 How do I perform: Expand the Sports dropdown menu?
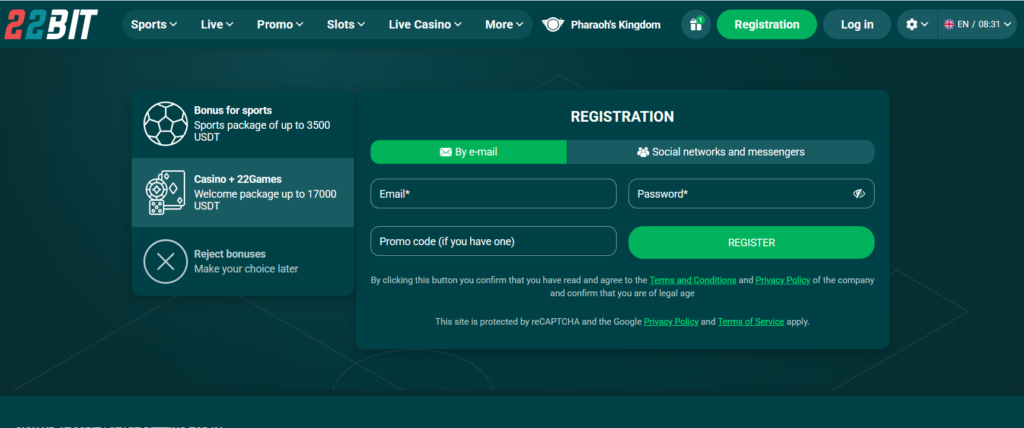pos(154,25)
